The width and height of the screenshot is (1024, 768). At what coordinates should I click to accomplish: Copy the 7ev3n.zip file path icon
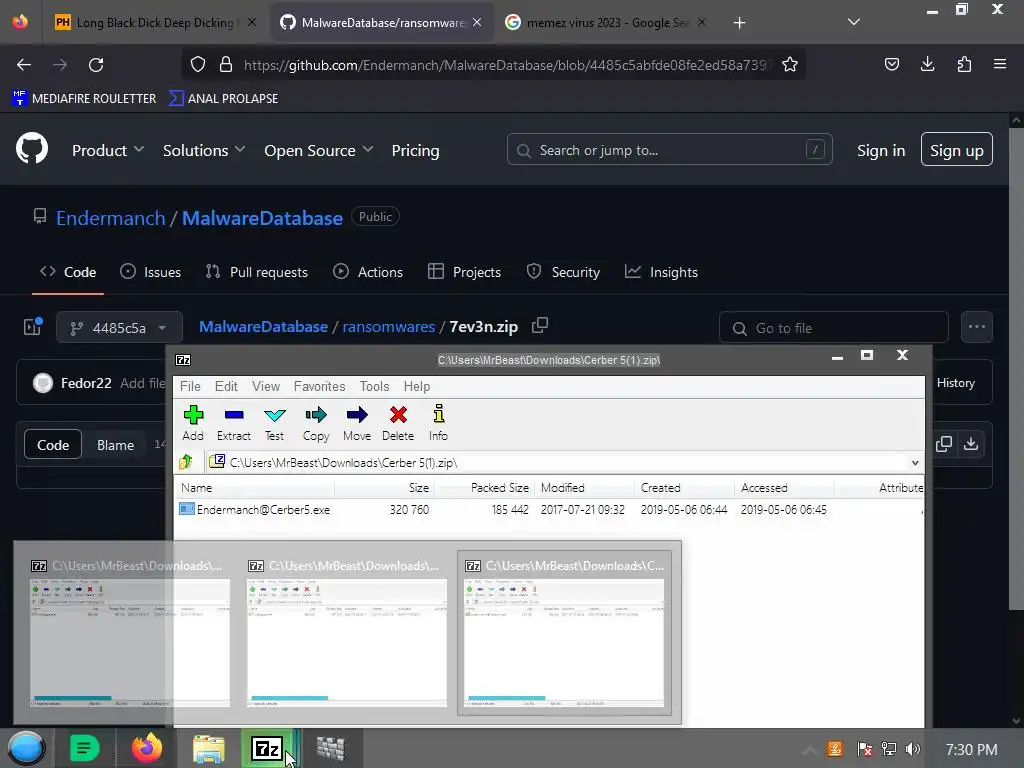point(540,325)
